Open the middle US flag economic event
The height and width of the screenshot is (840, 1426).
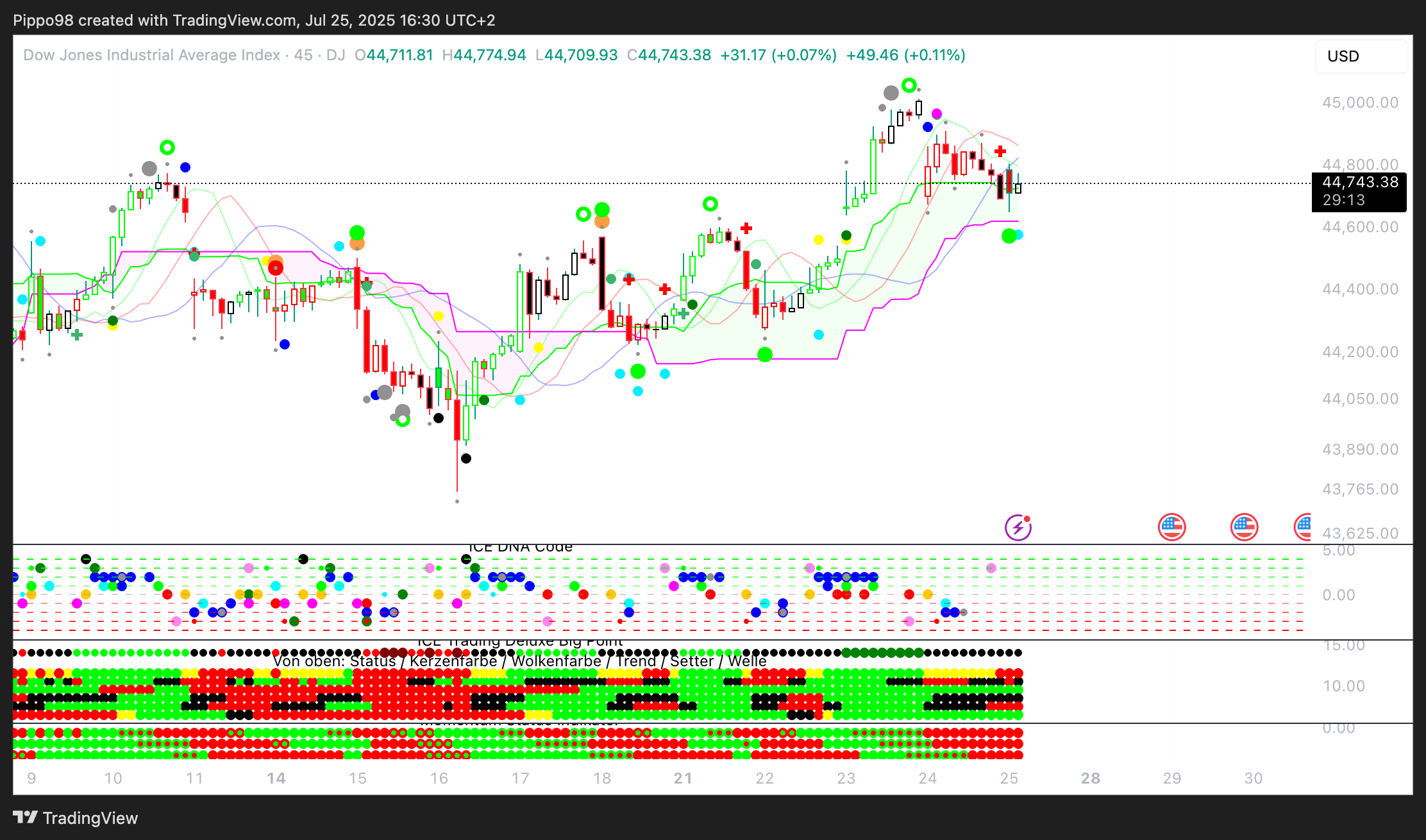click(1244, 527)
